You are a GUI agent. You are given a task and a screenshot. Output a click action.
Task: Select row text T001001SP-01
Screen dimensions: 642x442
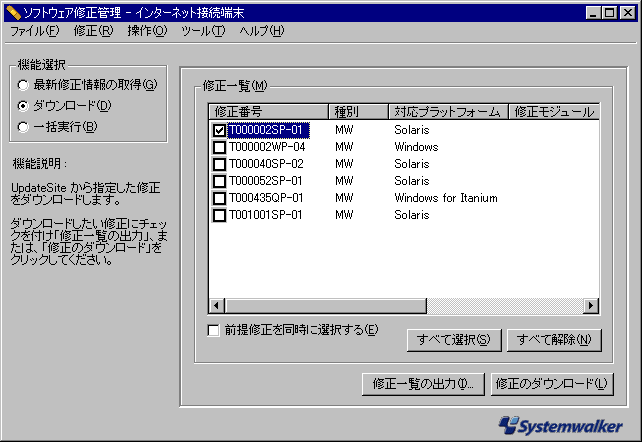point(266,215)
